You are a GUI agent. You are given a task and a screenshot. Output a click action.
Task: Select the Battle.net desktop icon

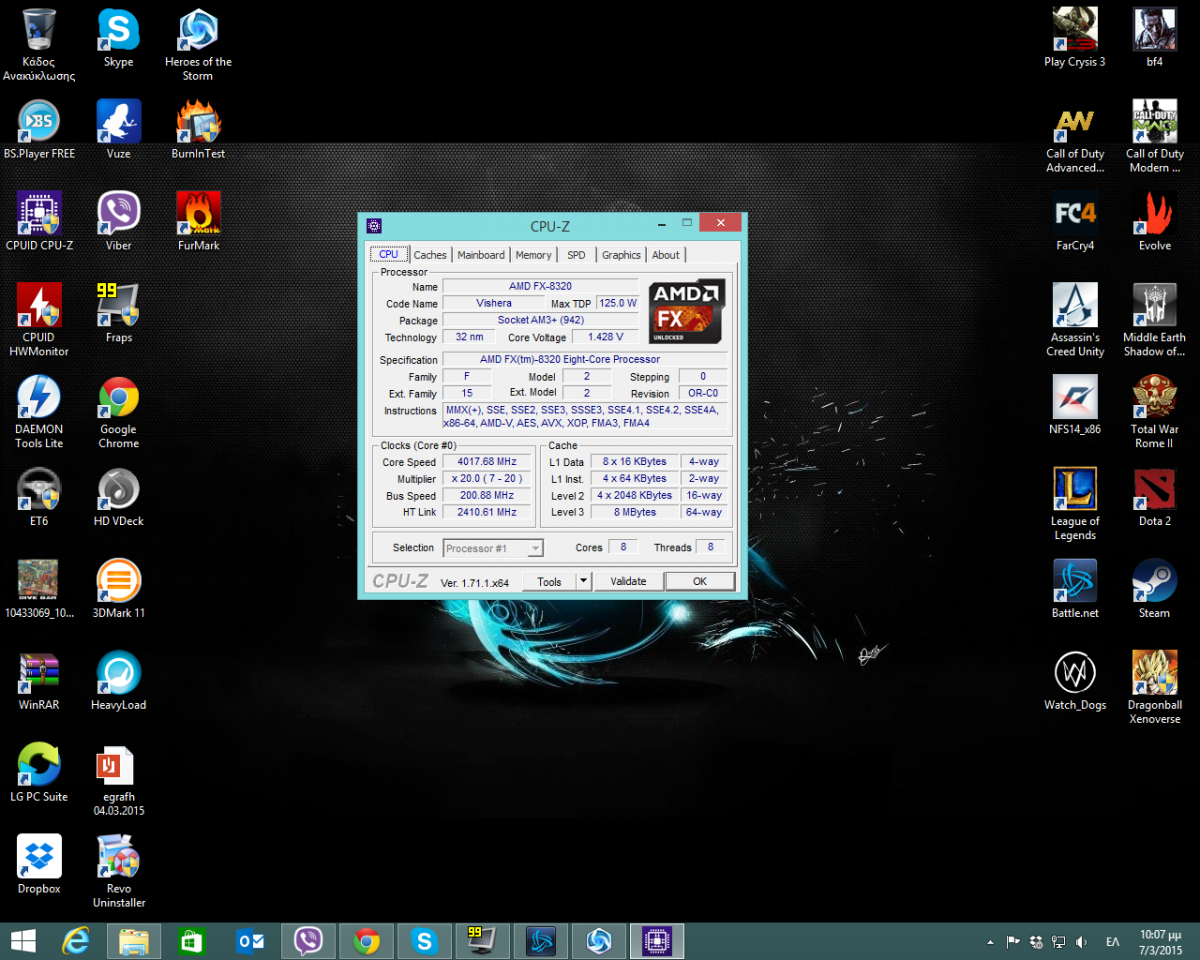tap(1075, 589)
